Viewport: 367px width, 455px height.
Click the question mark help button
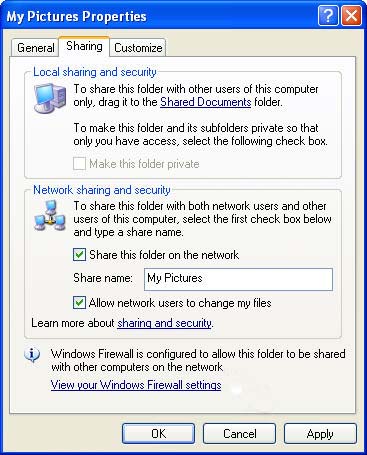[x=328, y=16]
